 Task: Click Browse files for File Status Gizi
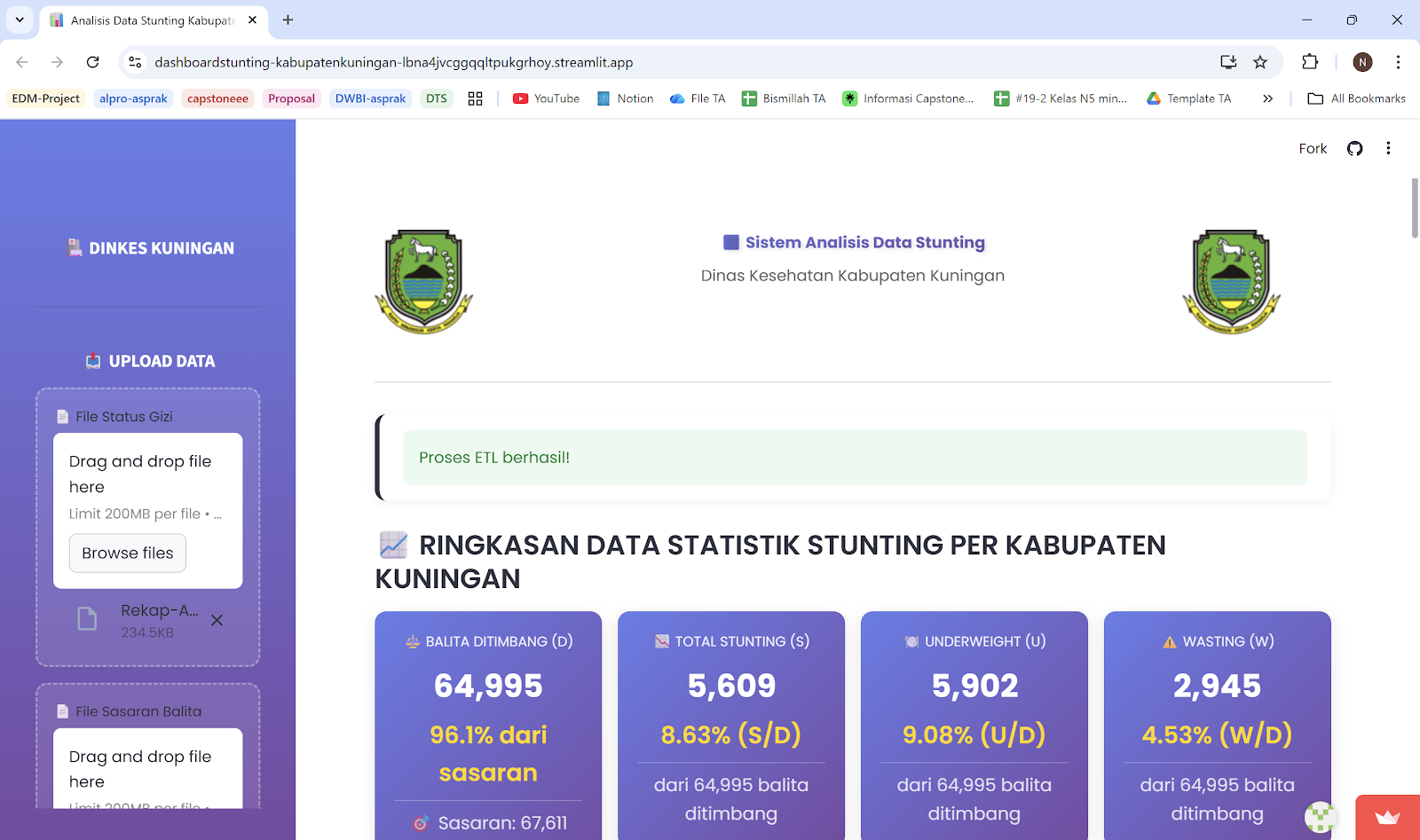coord(127,553)
